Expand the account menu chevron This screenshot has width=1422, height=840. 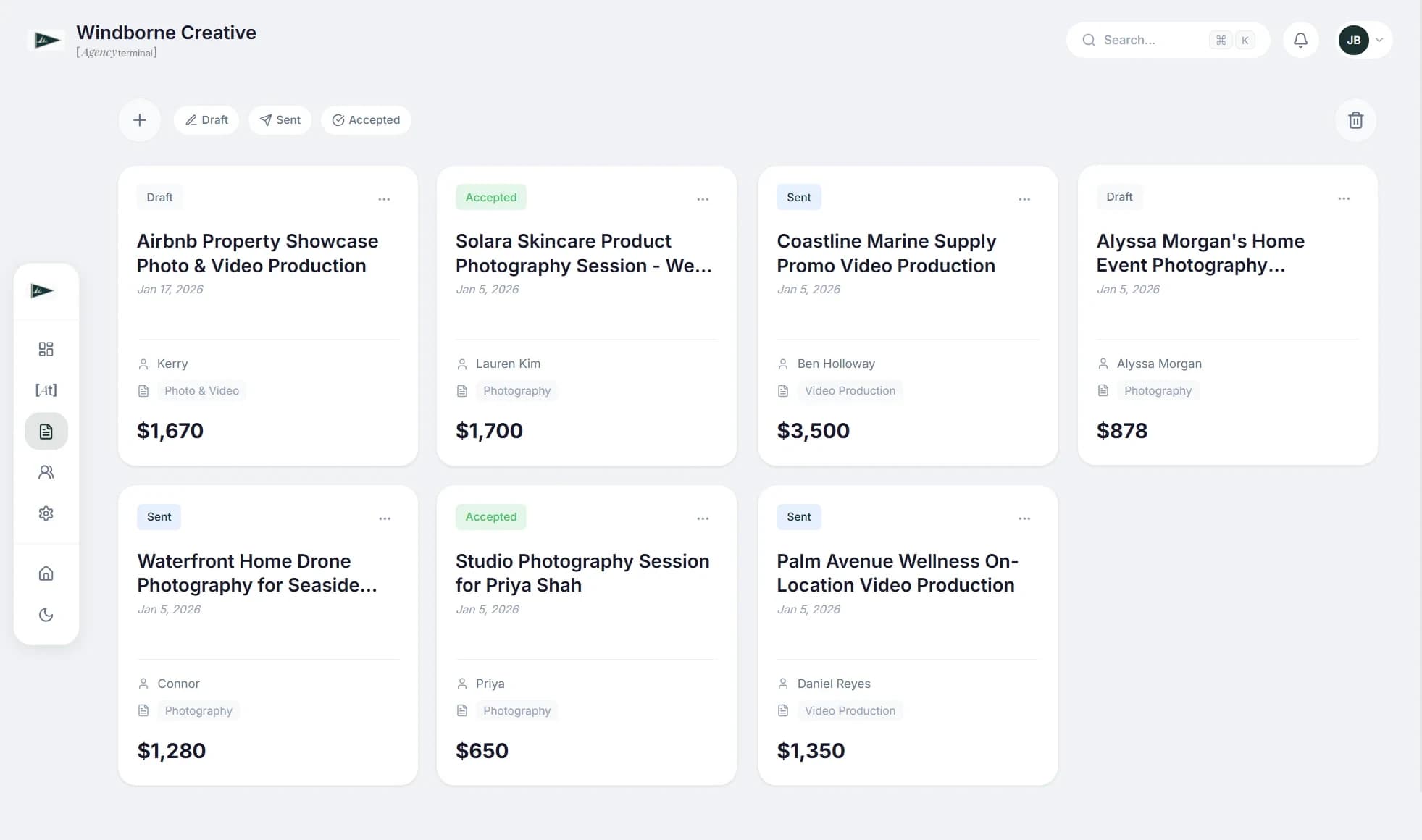[1379, 40]
